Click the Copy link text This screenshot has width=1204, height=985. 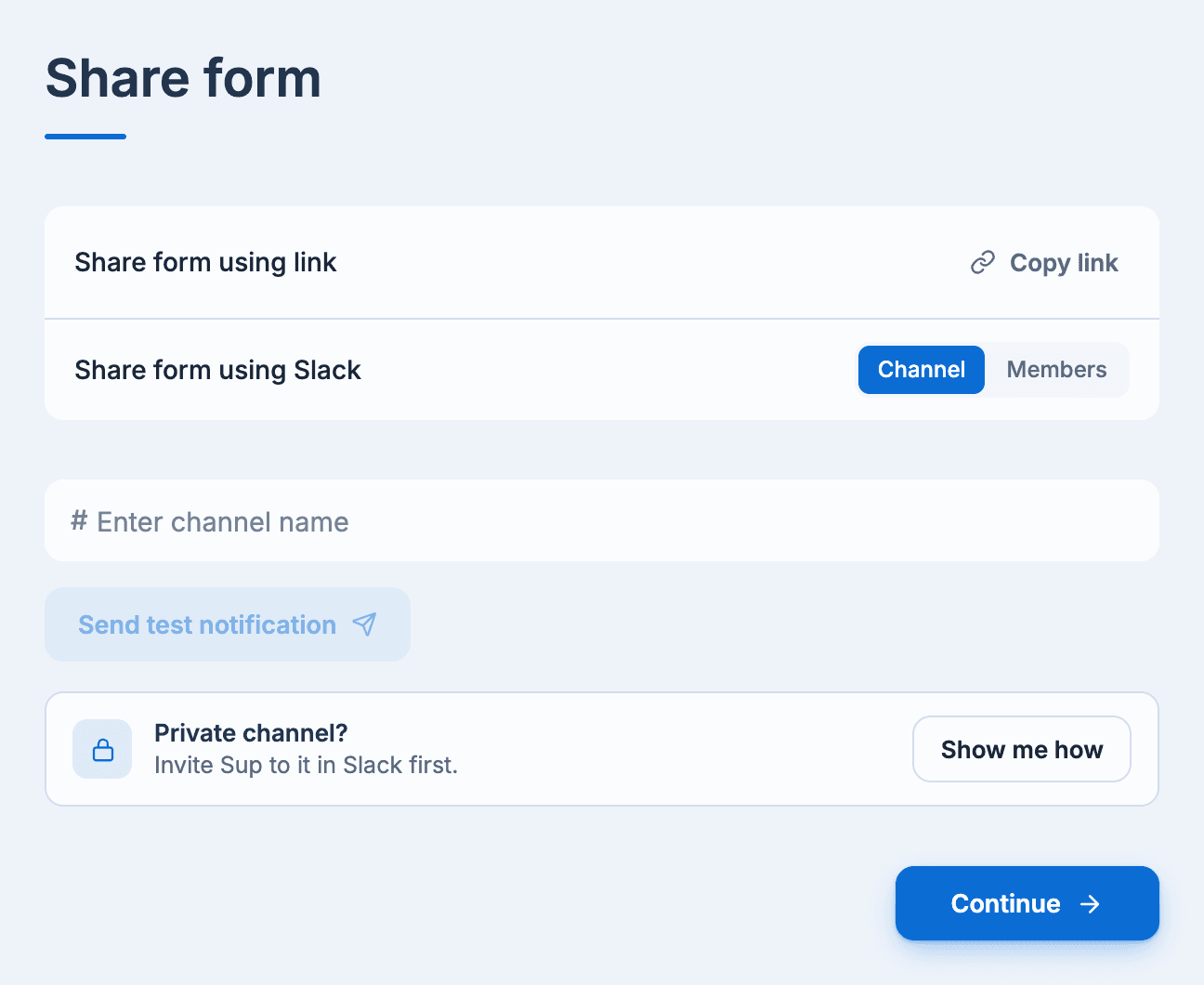(x=1064, y=263)
